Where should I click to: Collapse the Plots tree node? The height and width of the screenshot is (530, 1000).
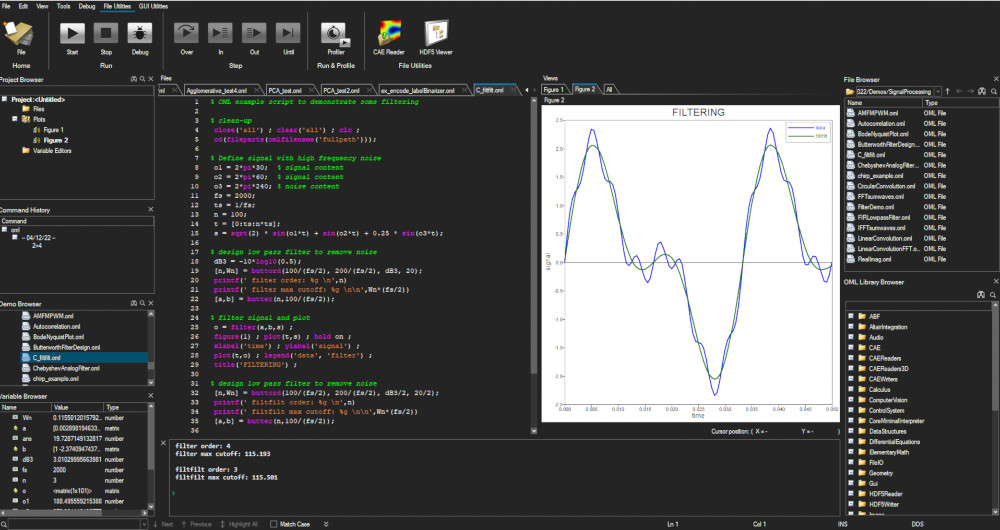point(15,119)
